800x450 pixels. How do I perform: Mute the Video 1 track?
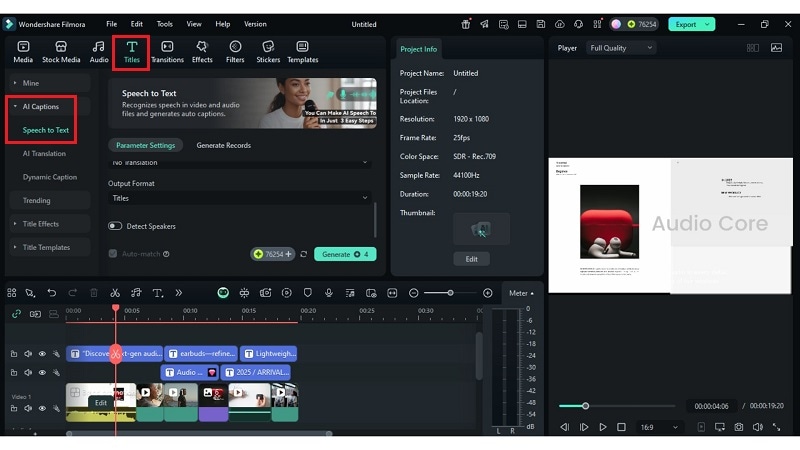[28, 409]
